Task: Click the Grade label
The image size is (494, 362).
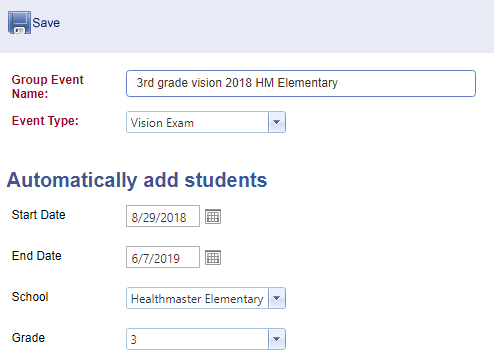Action: [x=28, y=338]
